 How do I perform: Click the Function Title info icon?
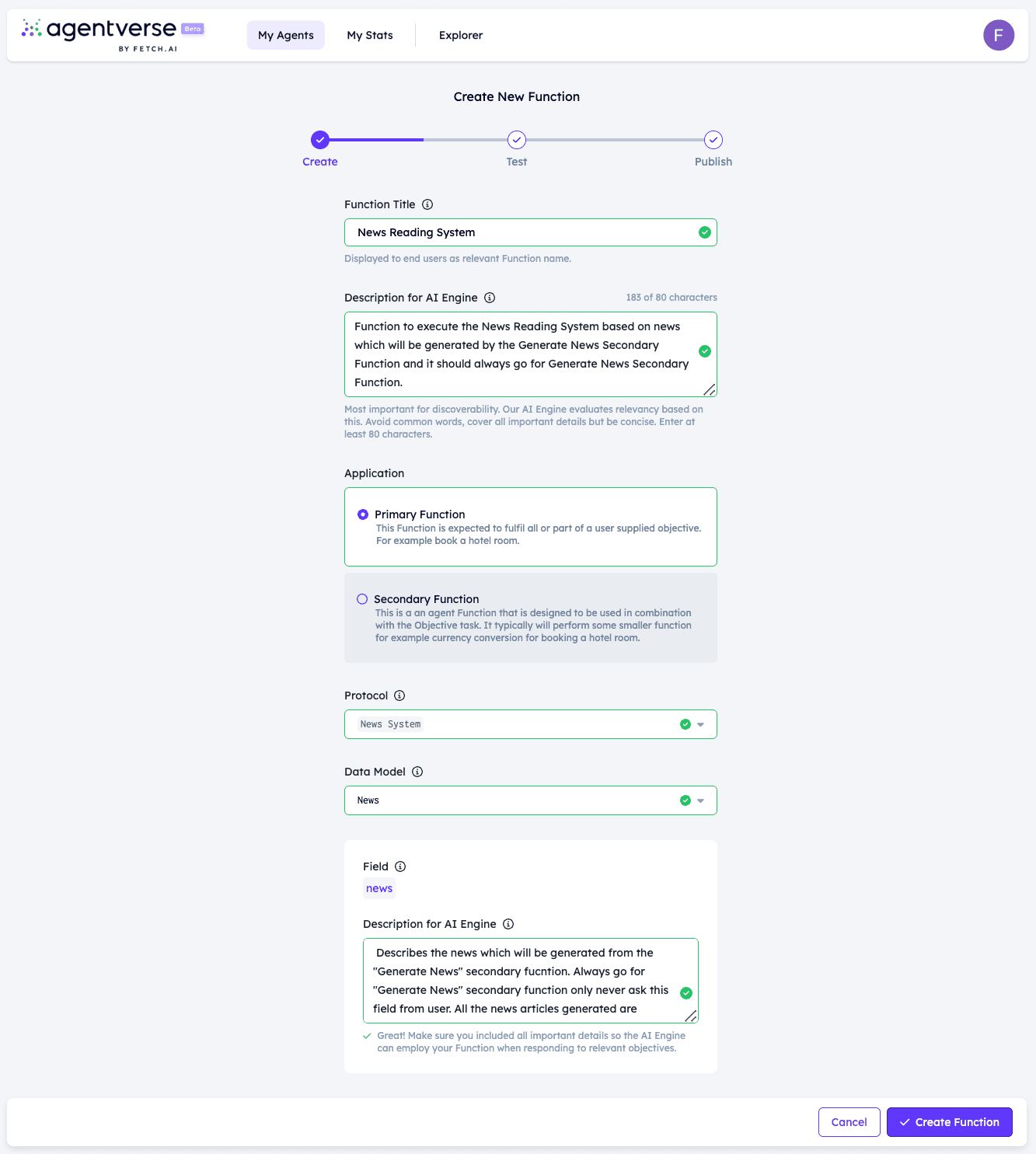(x=427, y=204)
